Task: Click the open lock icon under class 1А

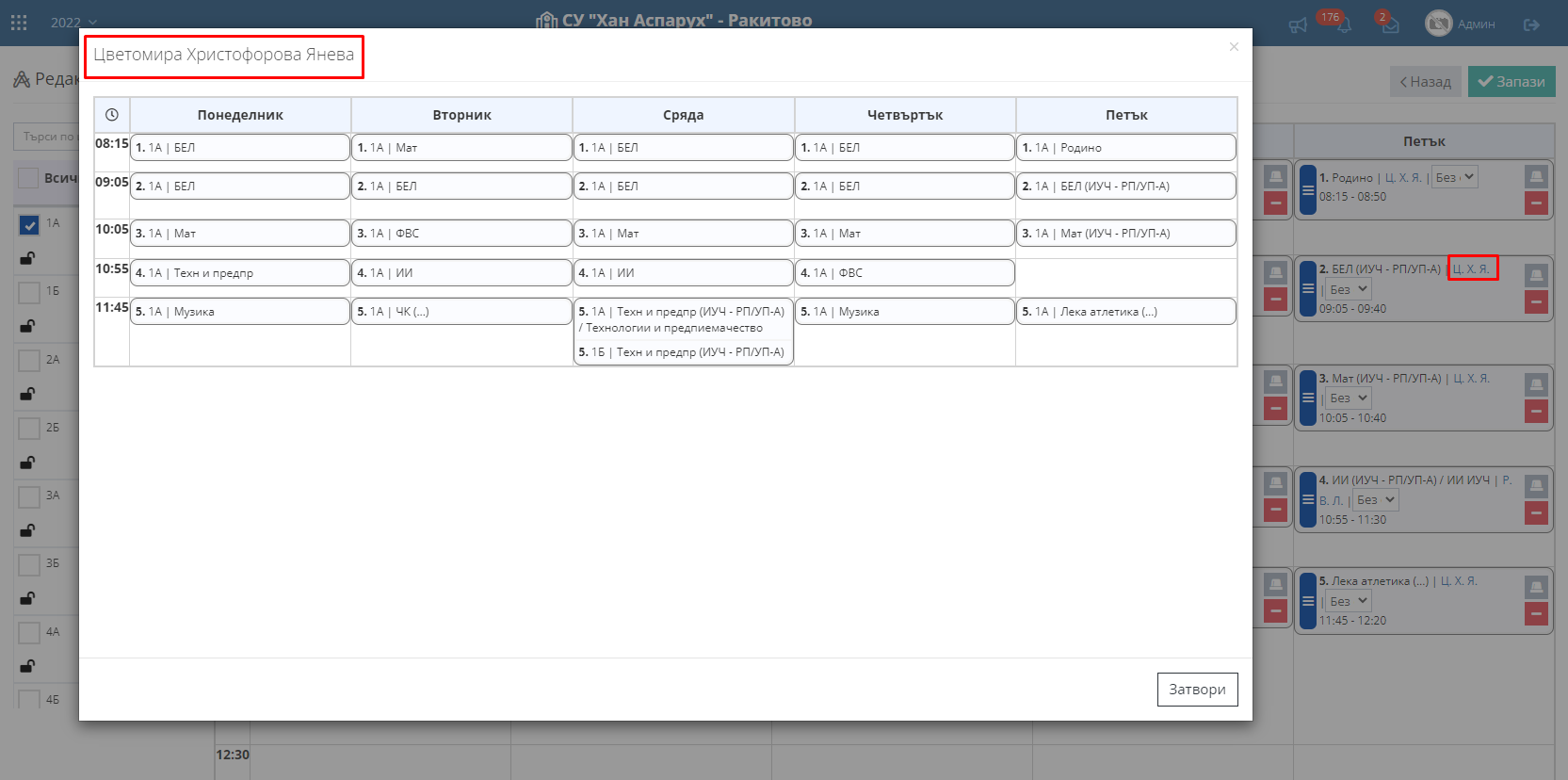Action: point(28,258)
